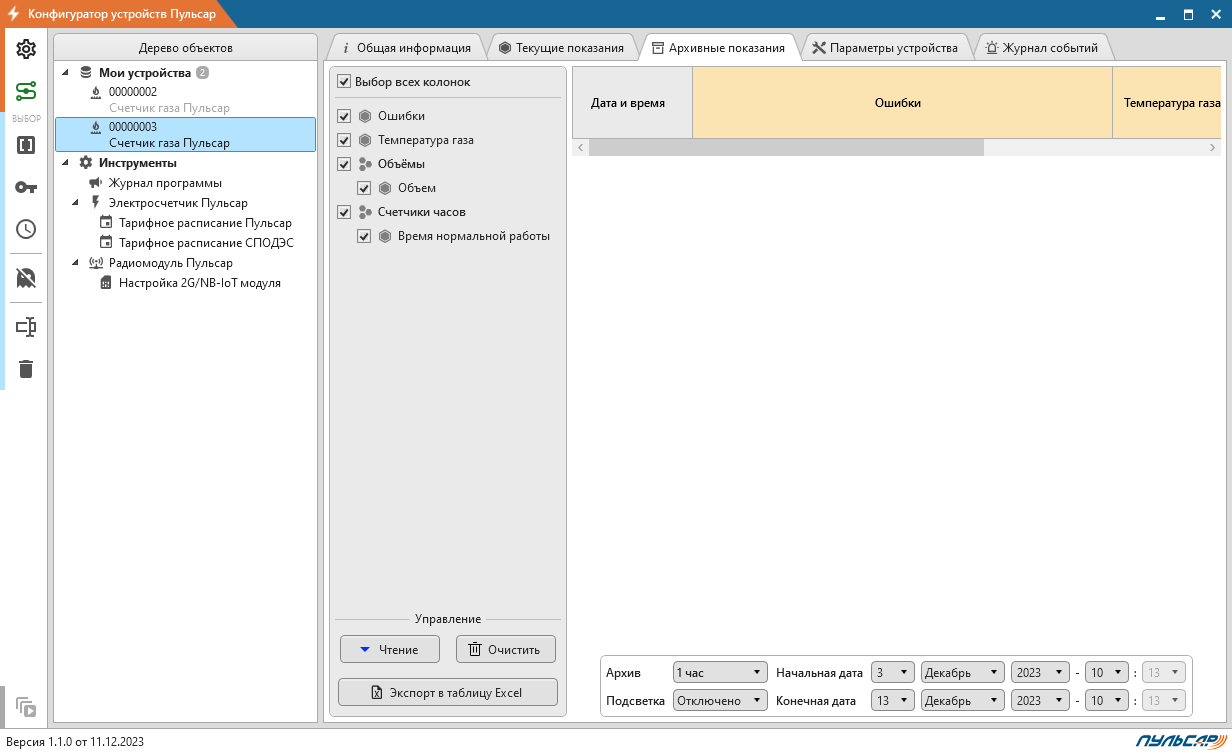Open Журнал программы tree item
Viewport: 1232px width, 754px height.
click(165, 183)
